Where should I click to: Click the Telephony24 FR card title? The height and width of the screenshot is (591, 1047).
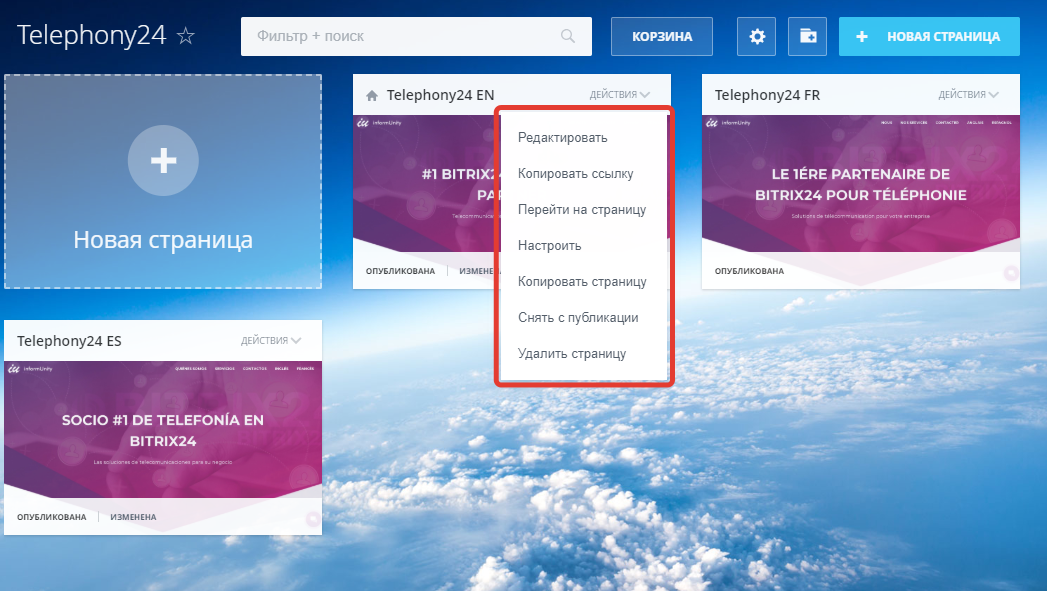767,95
